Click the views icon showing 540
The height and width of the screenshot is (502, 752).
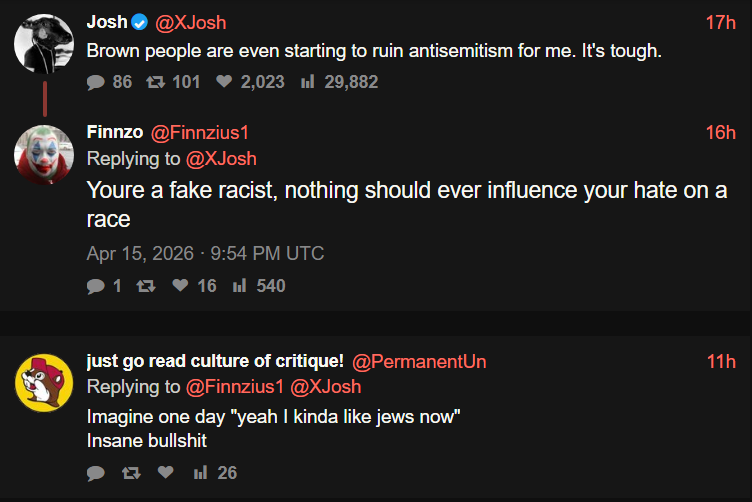click(239, 286)
